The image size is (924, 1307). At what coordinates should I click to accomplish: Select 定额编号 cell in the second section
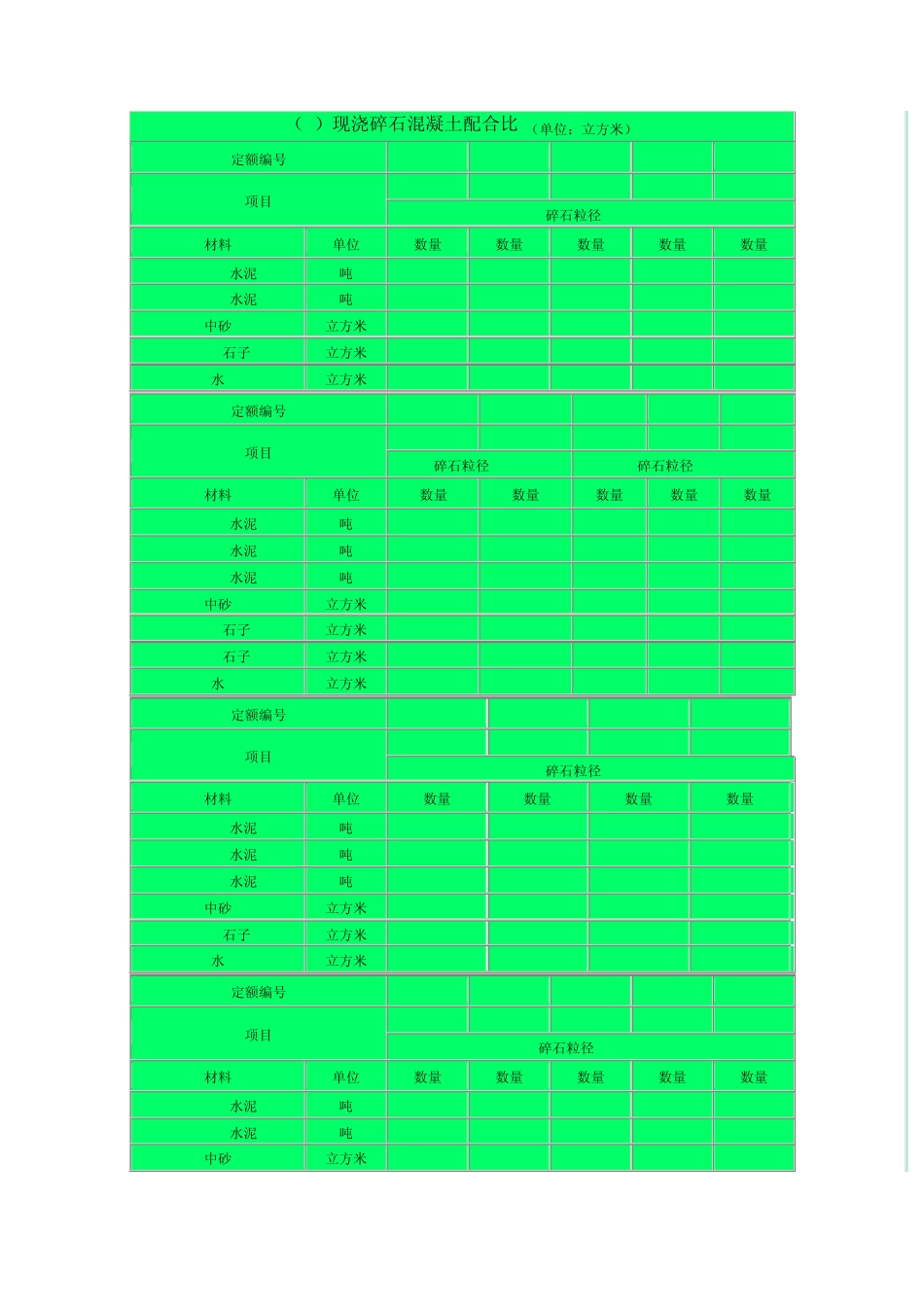259,410
